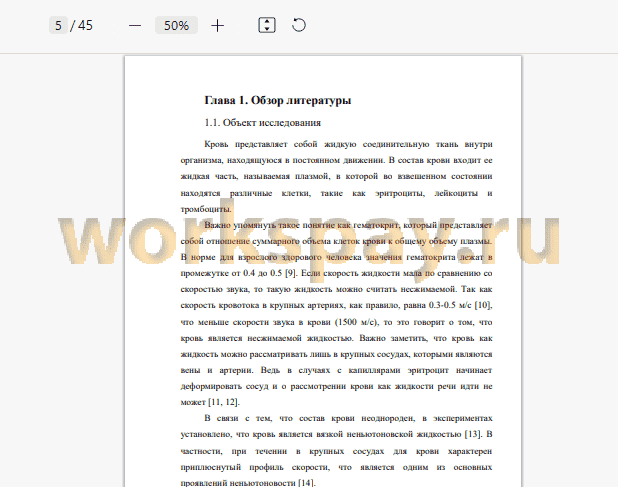Click the word "тромбоциты" in the first paragraph
The image size is (618, 487).
click(x=206, y=209)
